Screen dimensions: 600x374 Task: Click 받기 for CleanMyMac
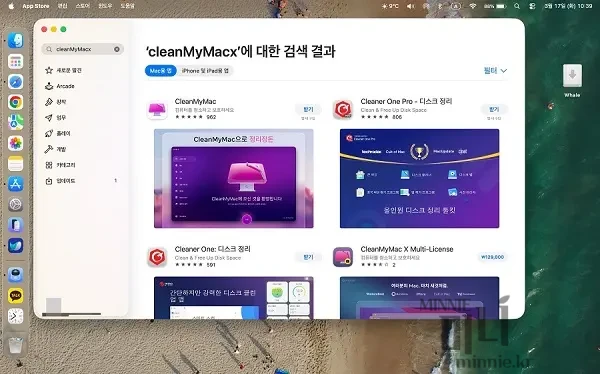point(308,109)
